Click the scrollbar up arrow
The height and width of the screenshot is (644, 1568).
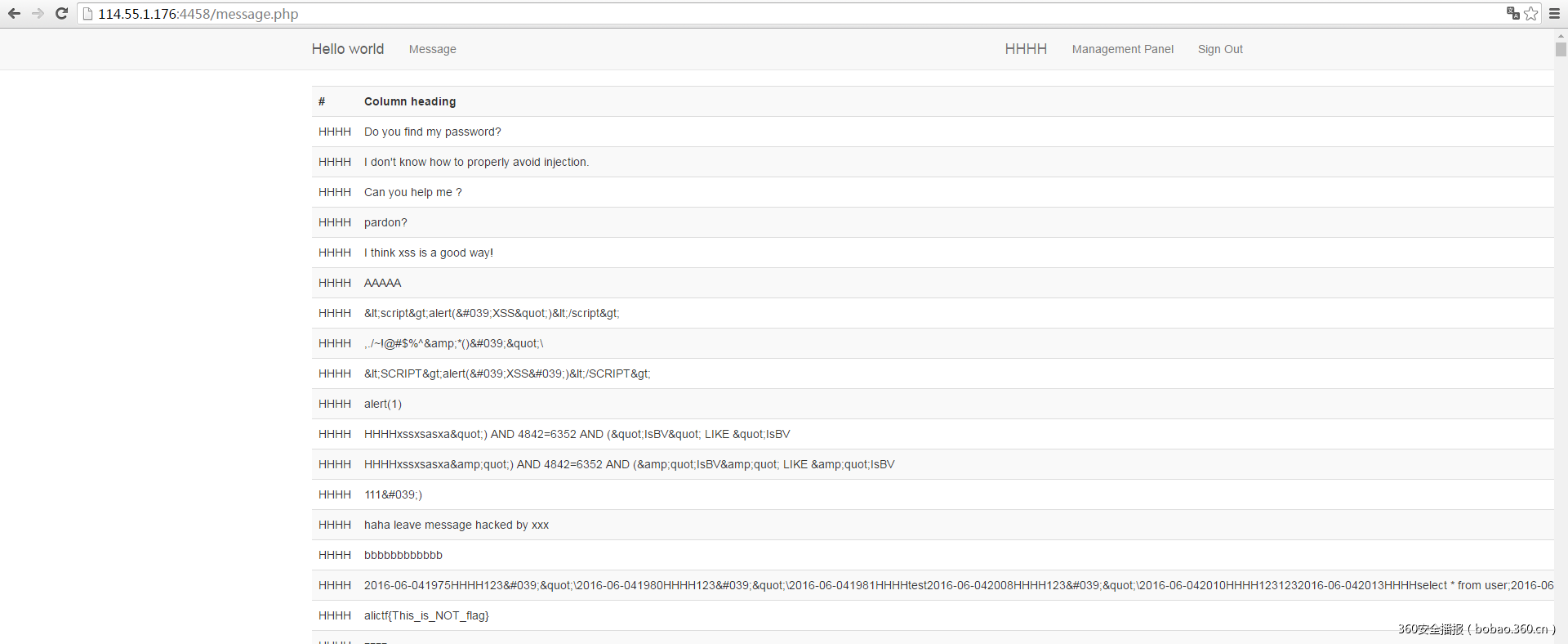(x=1561, y=36)
